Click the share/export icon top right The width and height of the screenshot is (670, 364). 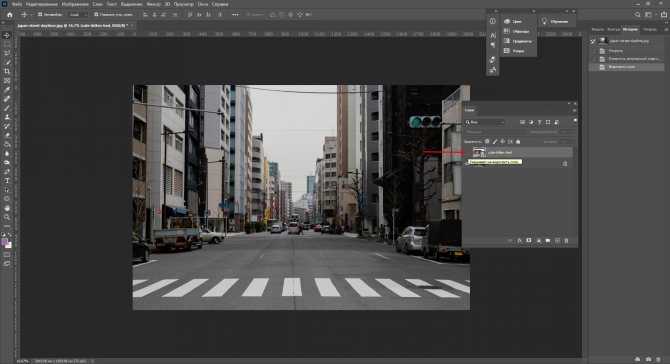coord(664,15)
